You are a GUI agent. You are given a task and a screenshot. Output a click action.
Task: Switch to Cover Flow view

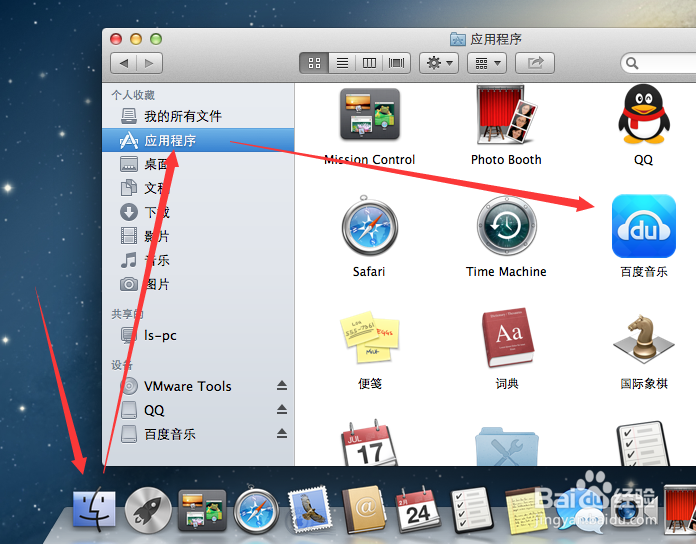[x=396, y=63]
